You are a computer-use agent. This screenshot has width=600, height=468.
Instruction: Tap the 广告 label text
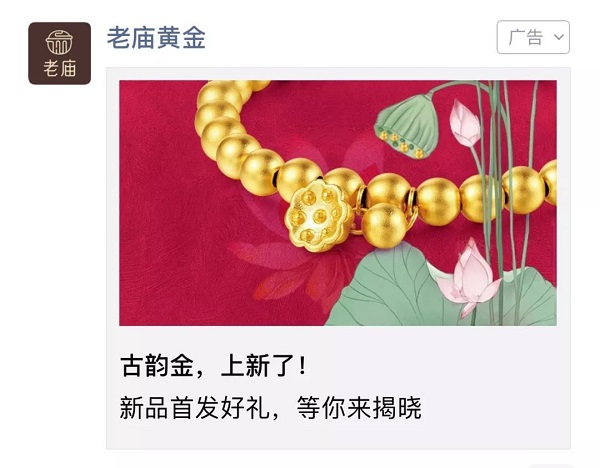(x=526, y=37)
